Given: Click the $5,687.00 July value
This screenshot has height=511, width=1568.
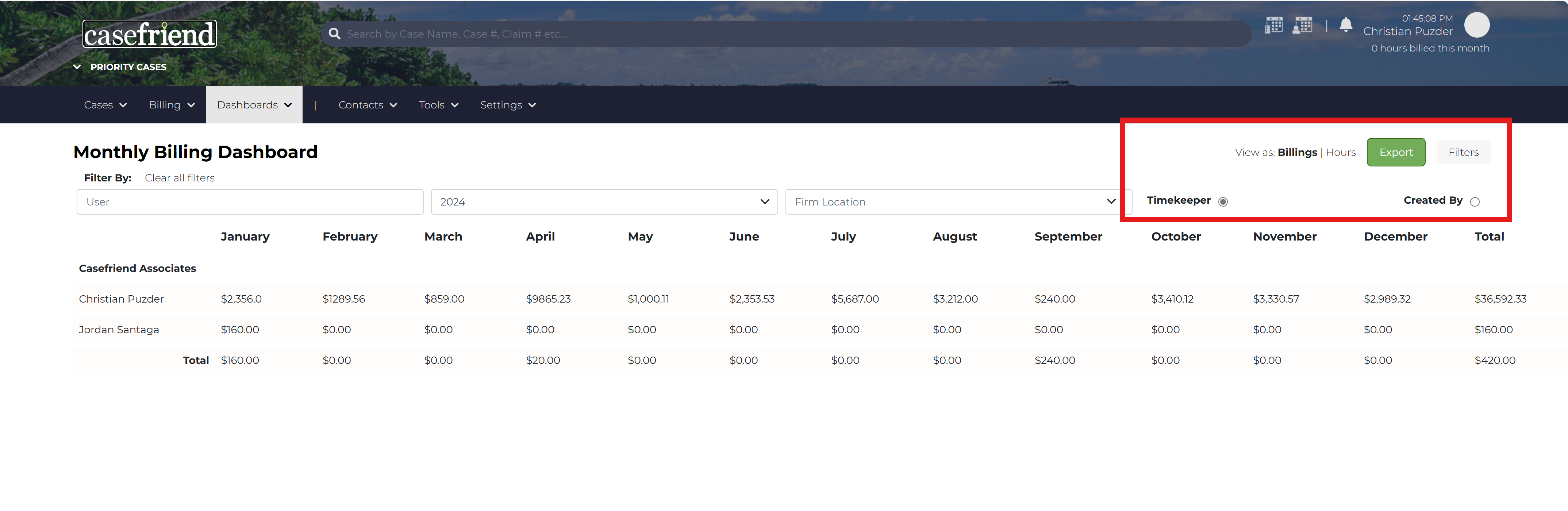Looking at the screenshot, I should (855, 299).
